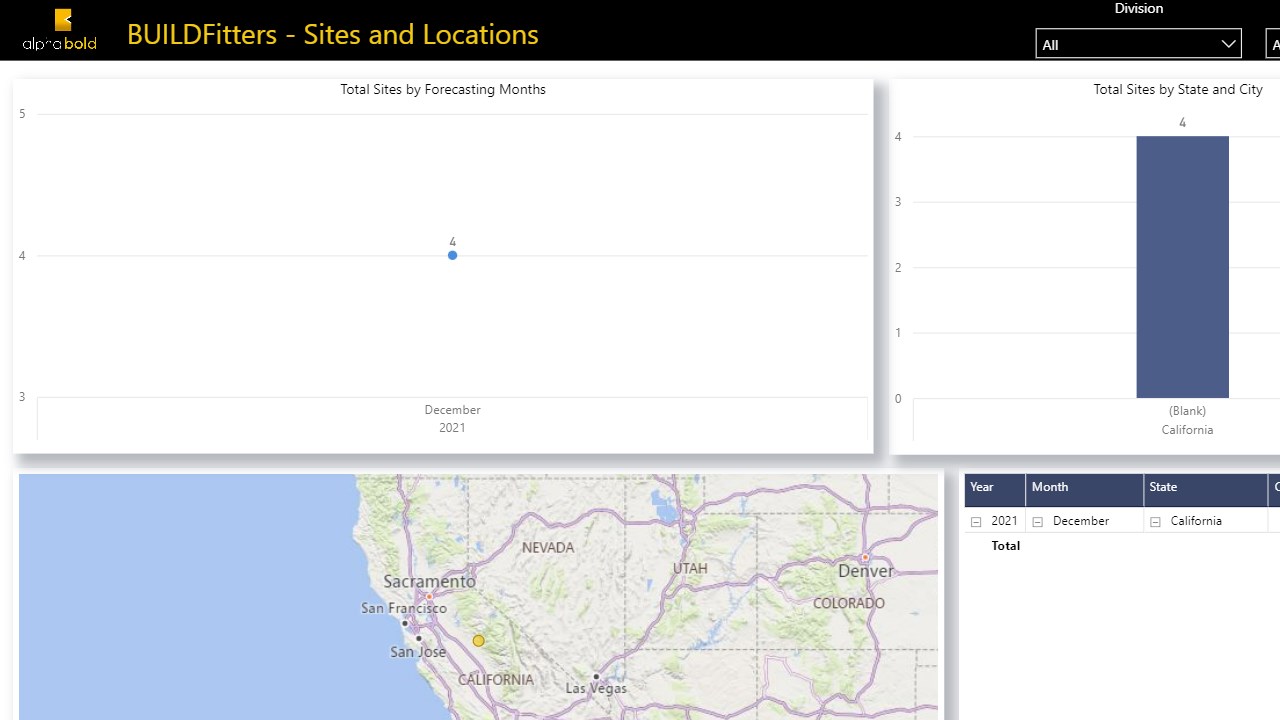The height and width of the screenshot is (720, 1280).
Task: Click the COLORADO label on map
Action: (849, 603)
